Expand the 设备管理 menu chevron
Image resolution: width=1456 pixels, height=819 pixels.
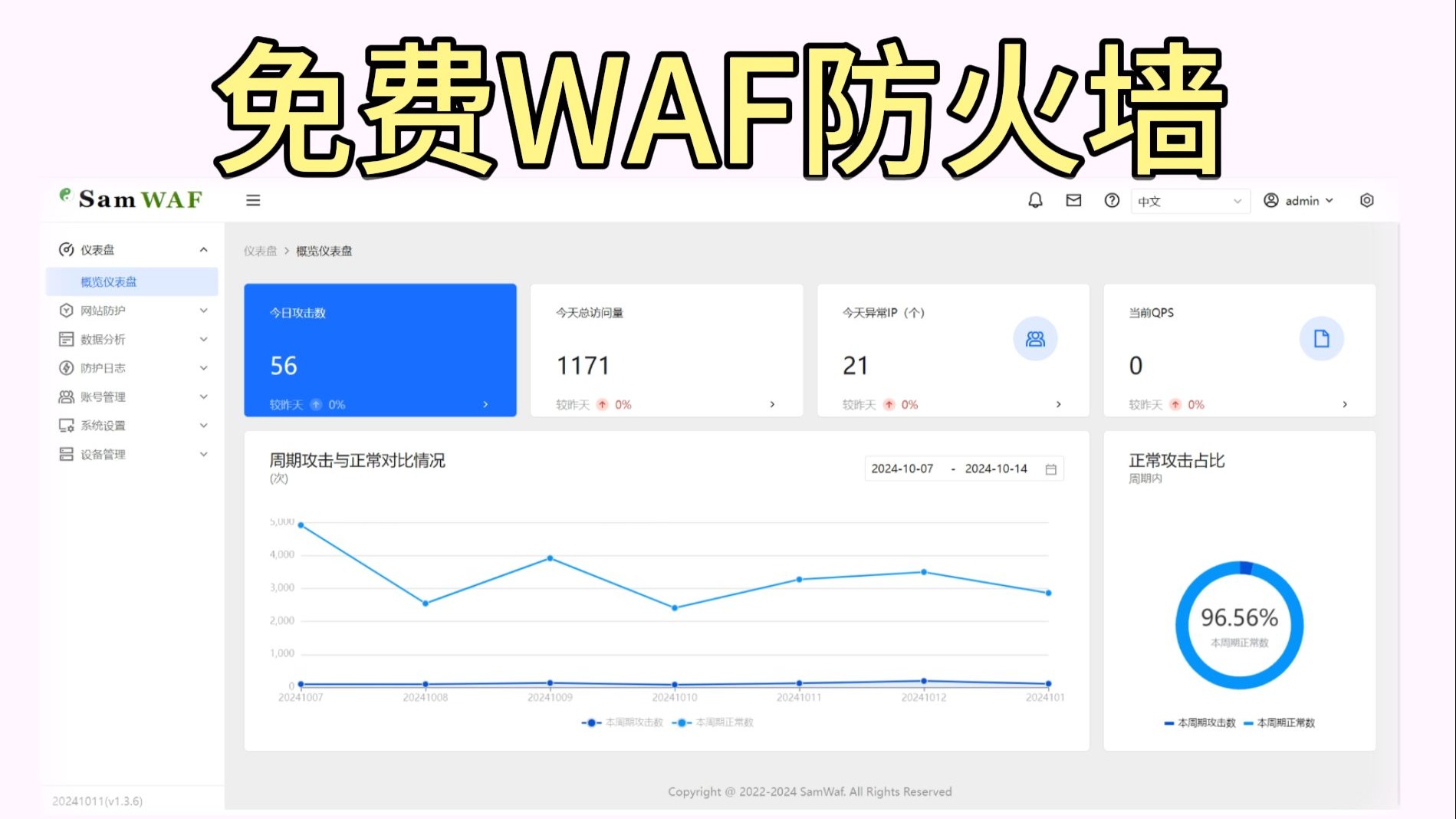pos(203,454)
